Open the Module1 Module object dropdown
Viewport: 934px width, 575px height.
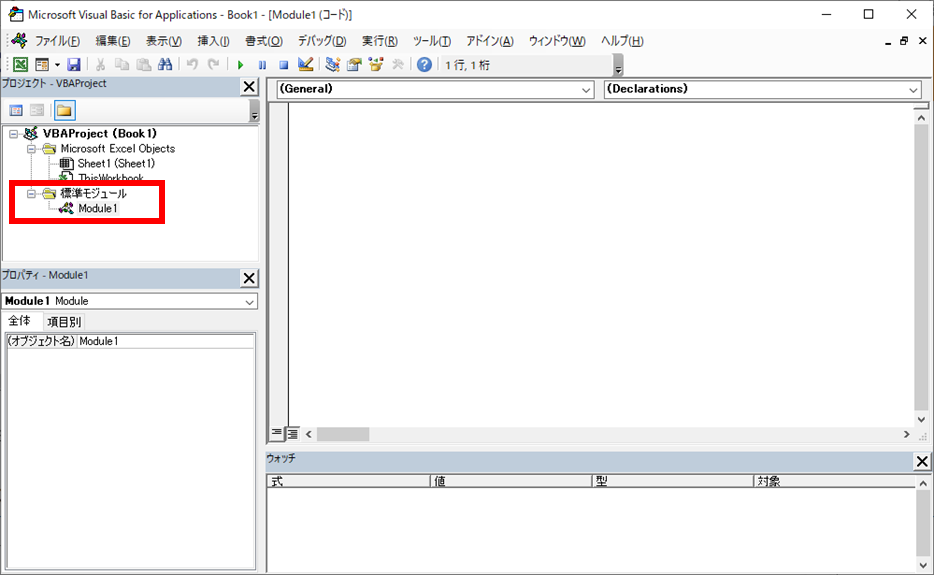[250, 302]
